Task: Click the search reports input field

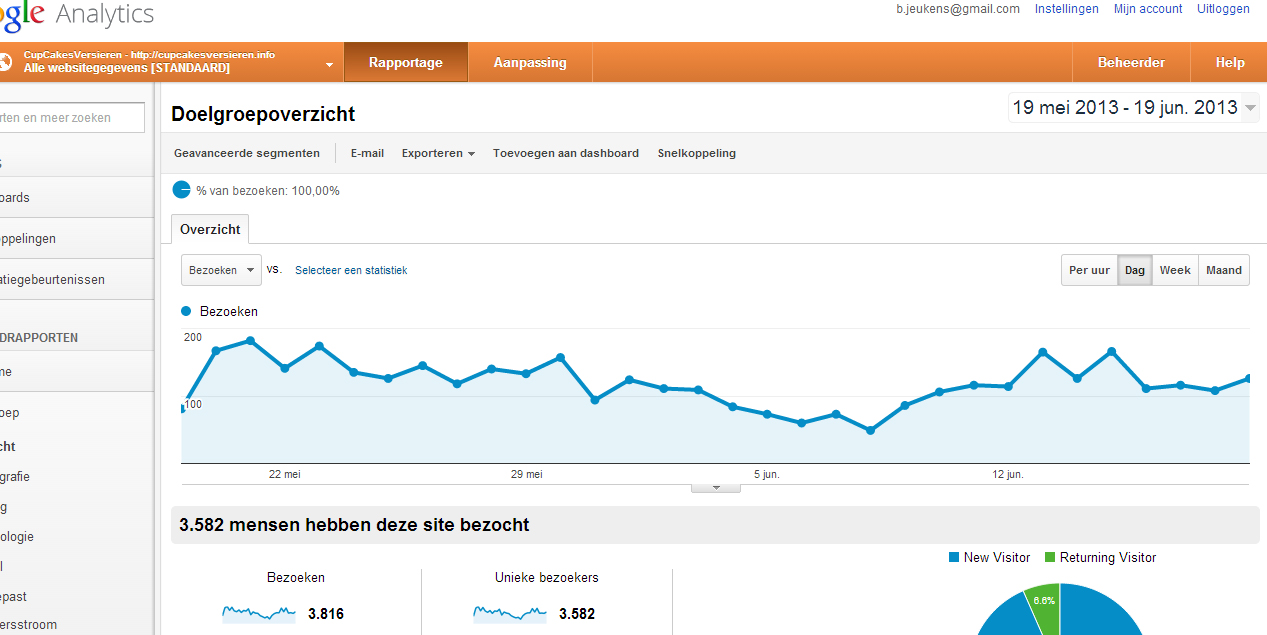Action: coord(72,117)
